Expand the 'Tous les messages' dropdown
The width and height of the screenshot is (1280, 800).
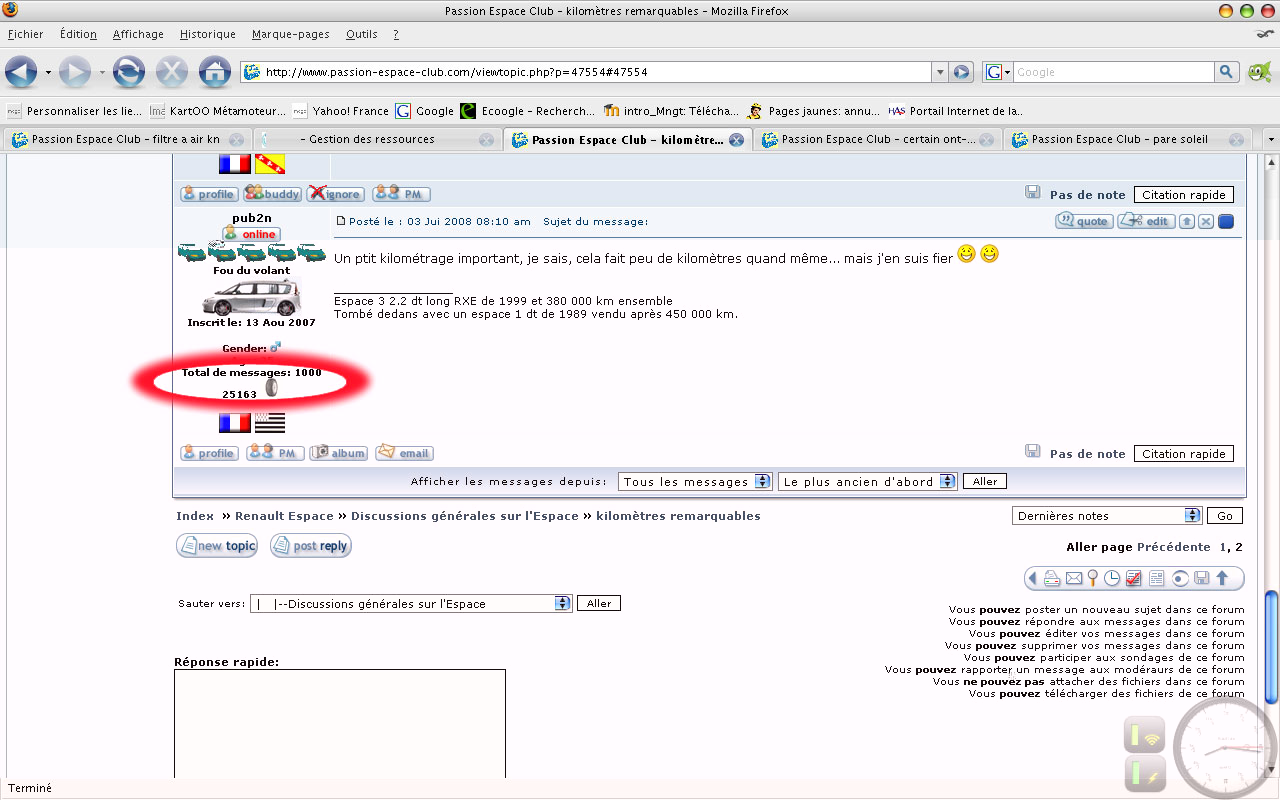point(695,482)
